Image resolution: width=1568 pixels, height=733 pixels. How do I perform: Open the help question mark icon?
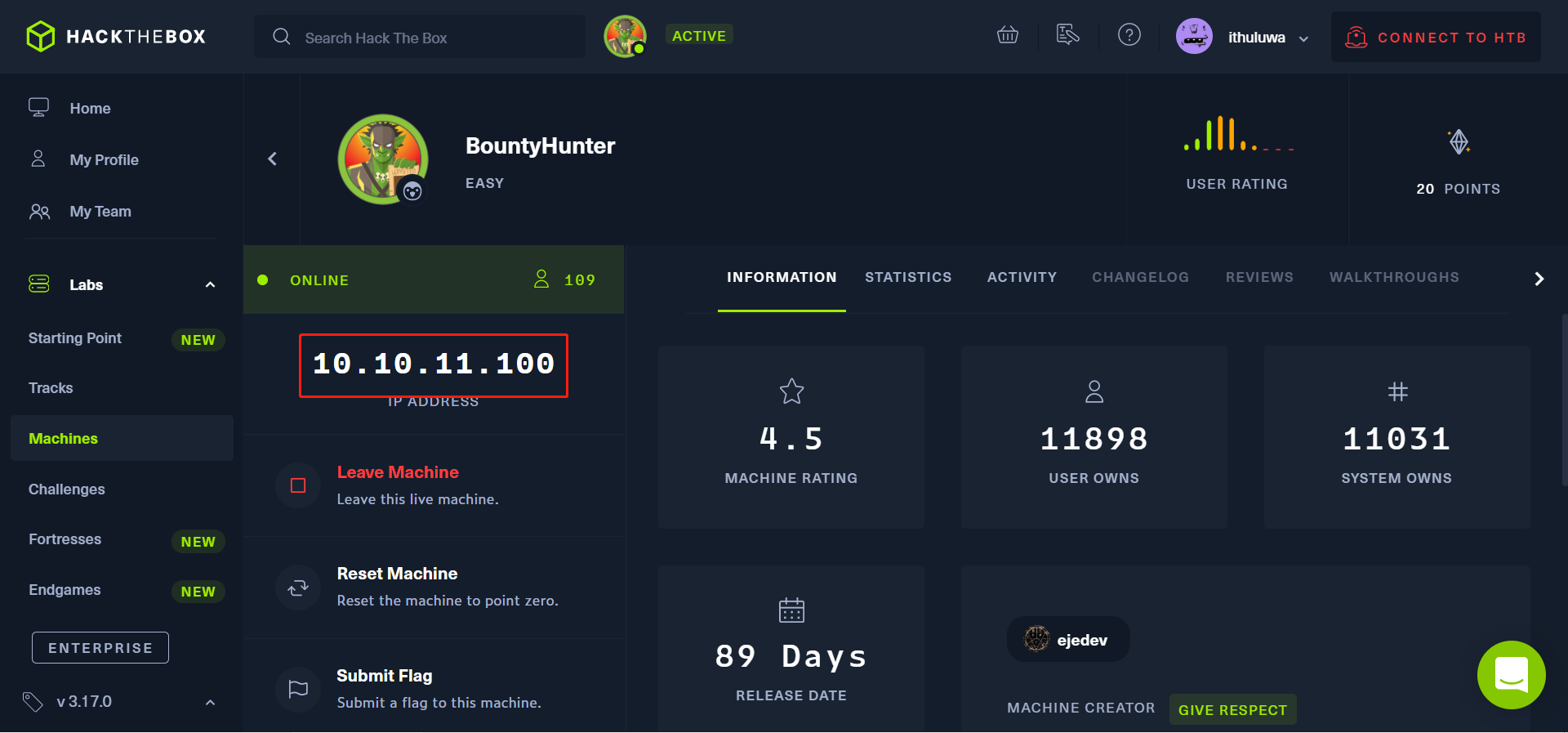click(1129, 35)
